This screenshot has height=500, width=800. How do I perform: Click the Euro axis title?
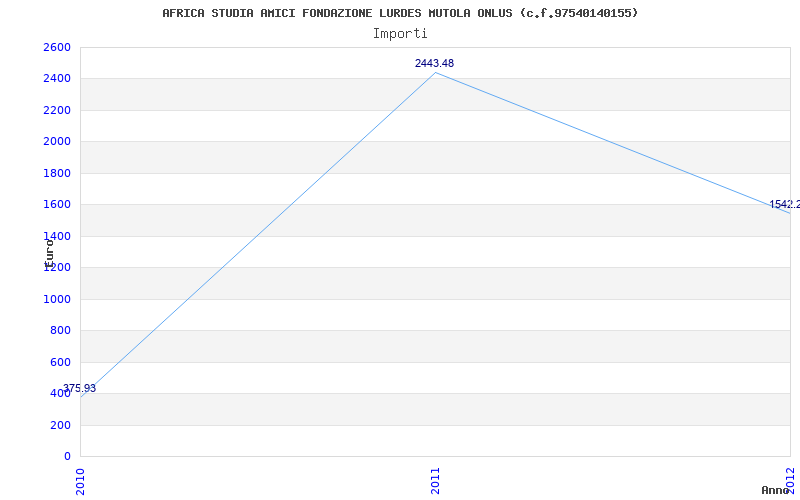tap(49, 254)
